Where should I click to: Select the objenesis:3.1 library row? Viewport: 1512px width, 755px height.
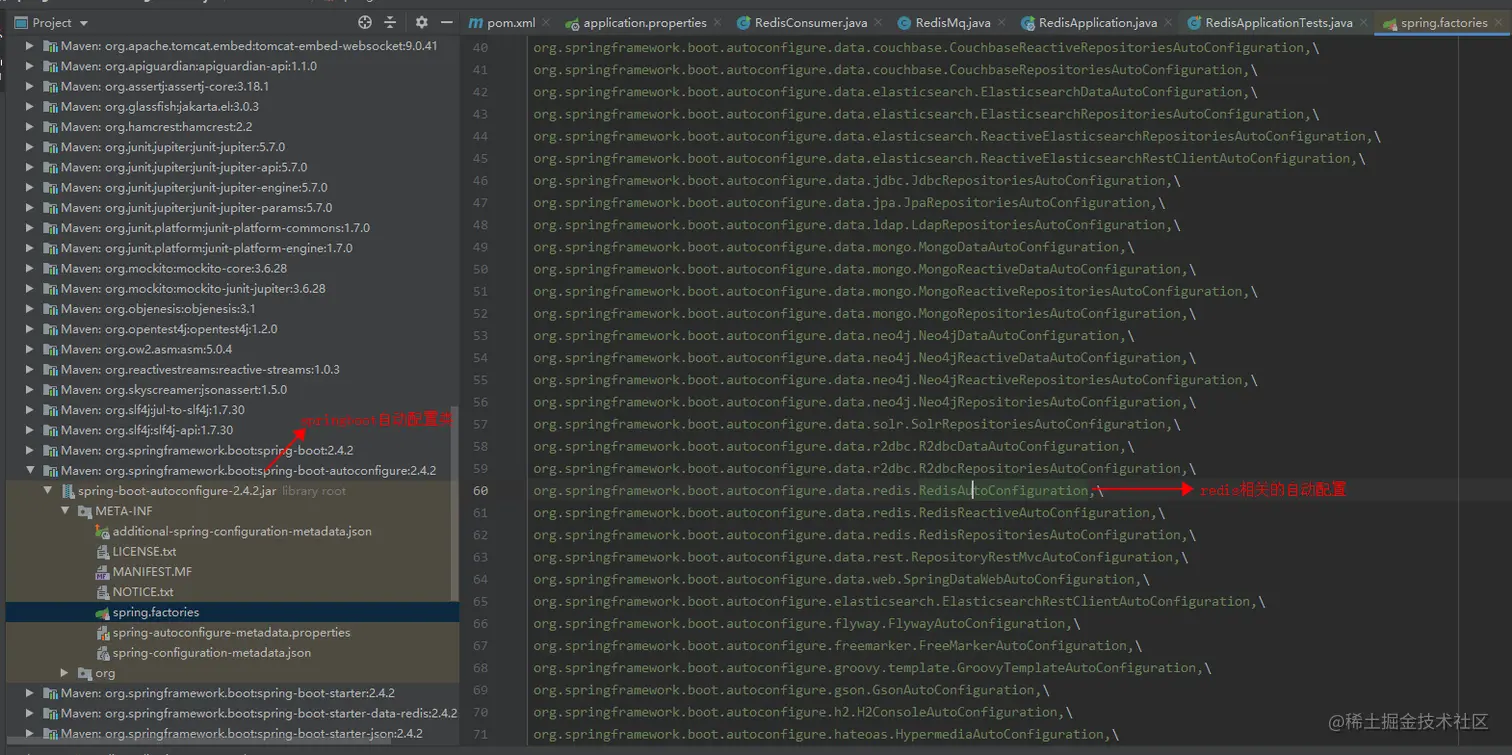pyautogui.click(x=232, y=308)
